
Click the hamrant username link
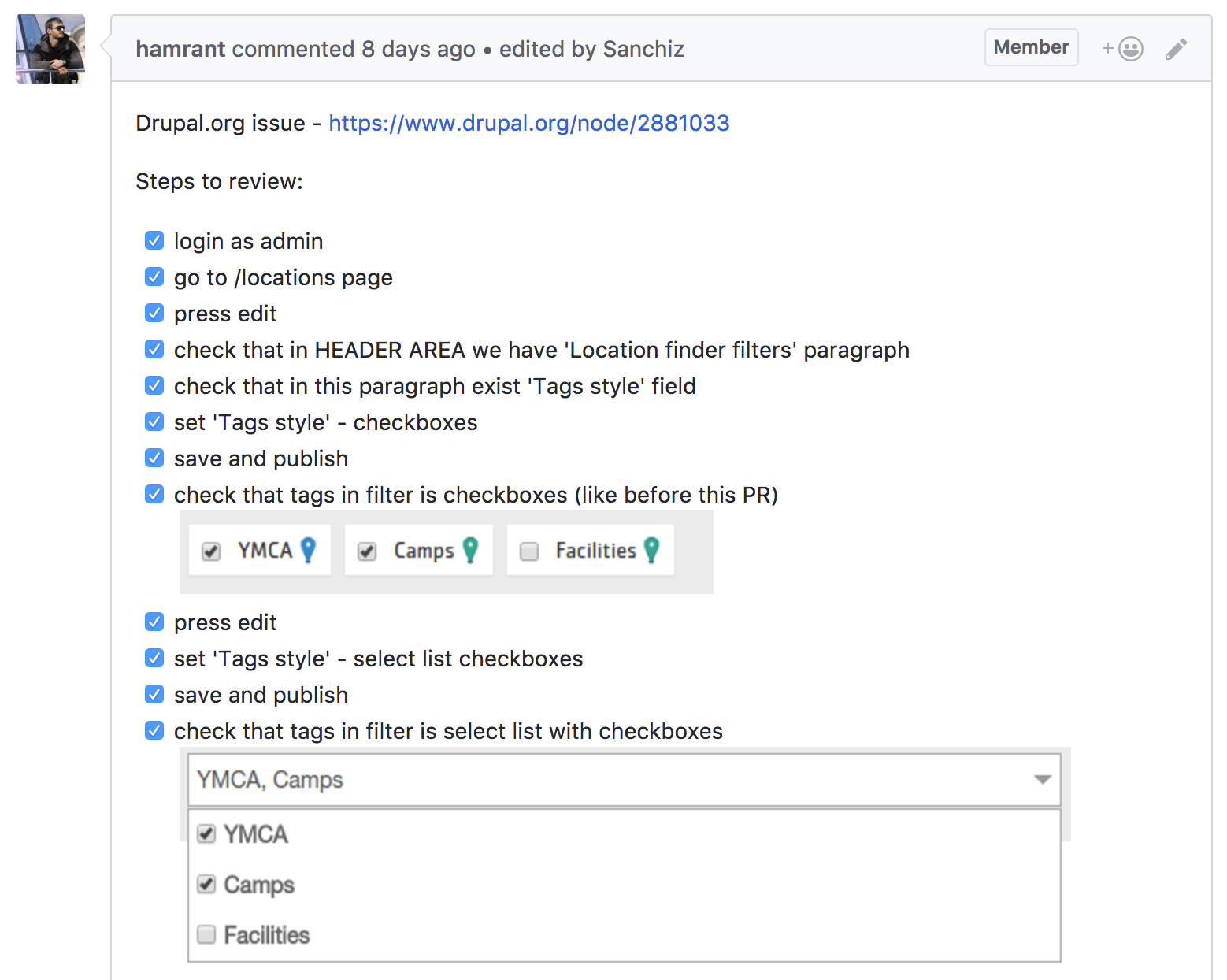click(180, 49)
